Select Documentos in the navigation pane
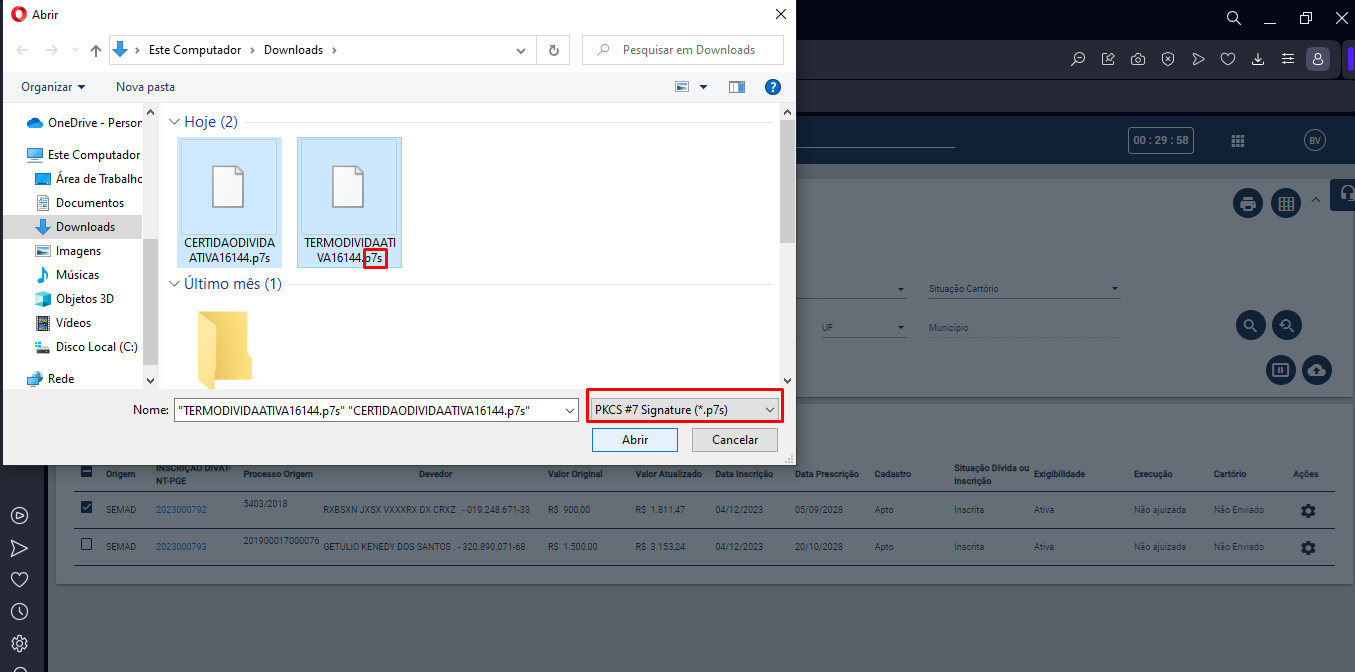 (x=89, y=203)
